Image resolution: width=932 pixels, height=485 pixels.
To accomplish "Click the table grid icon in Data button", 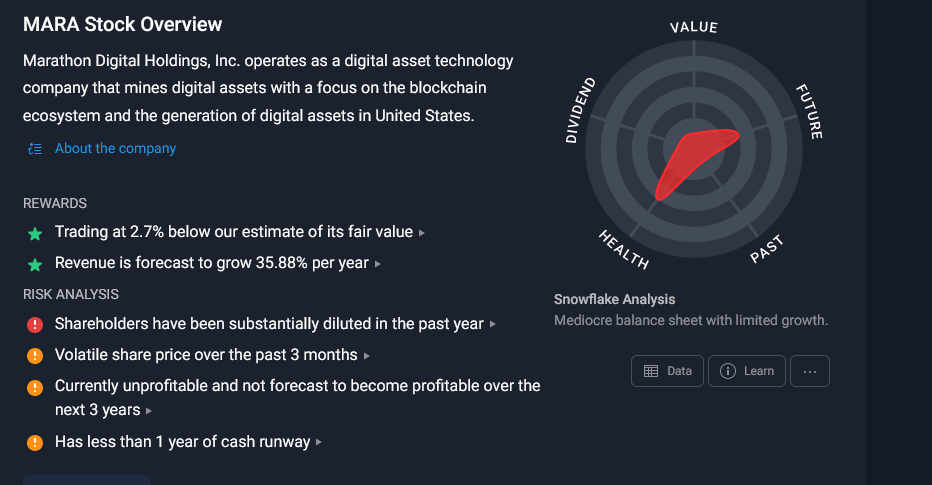I will pos(651,371).
